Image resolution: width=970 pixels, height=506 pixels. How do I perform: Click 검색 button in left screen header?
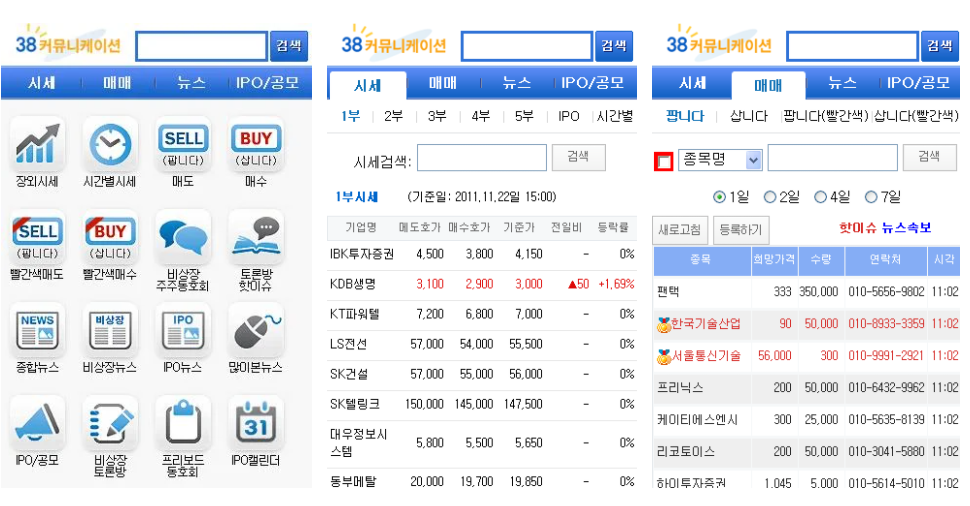coord(289,46)
